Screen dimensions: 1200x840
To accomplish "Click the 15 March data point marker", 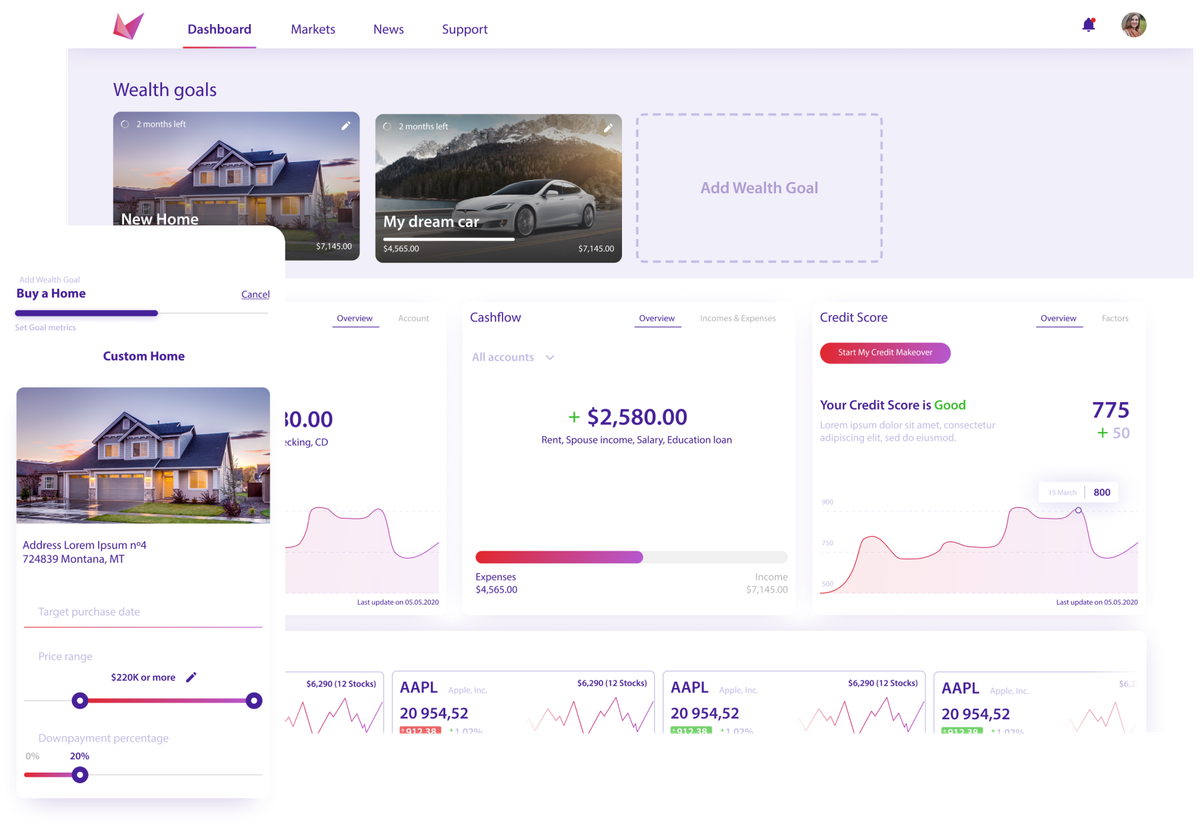I will (1078, 511).
